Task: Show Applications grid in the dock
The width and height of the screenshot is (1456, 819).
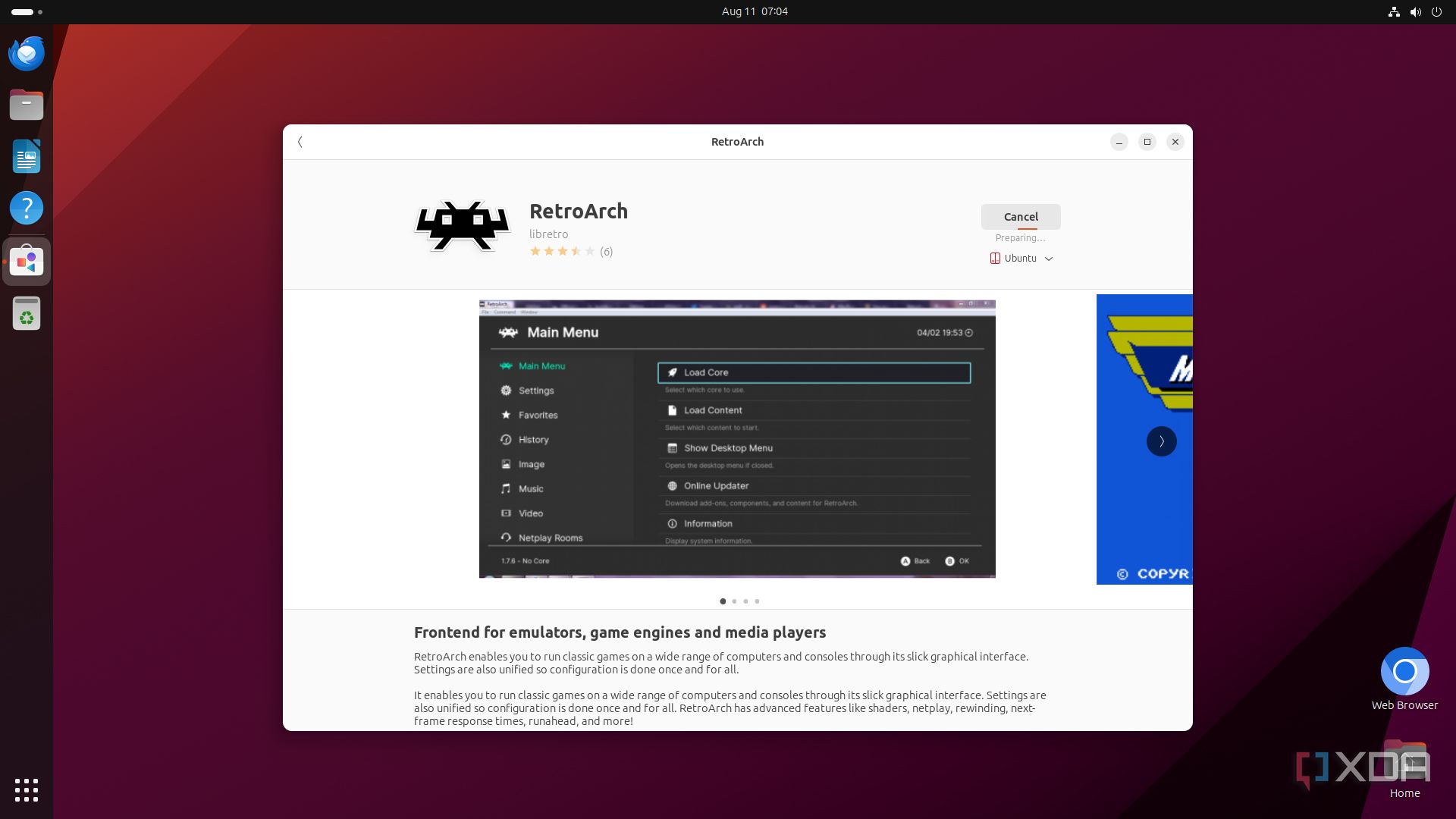Action: [27, 790]
